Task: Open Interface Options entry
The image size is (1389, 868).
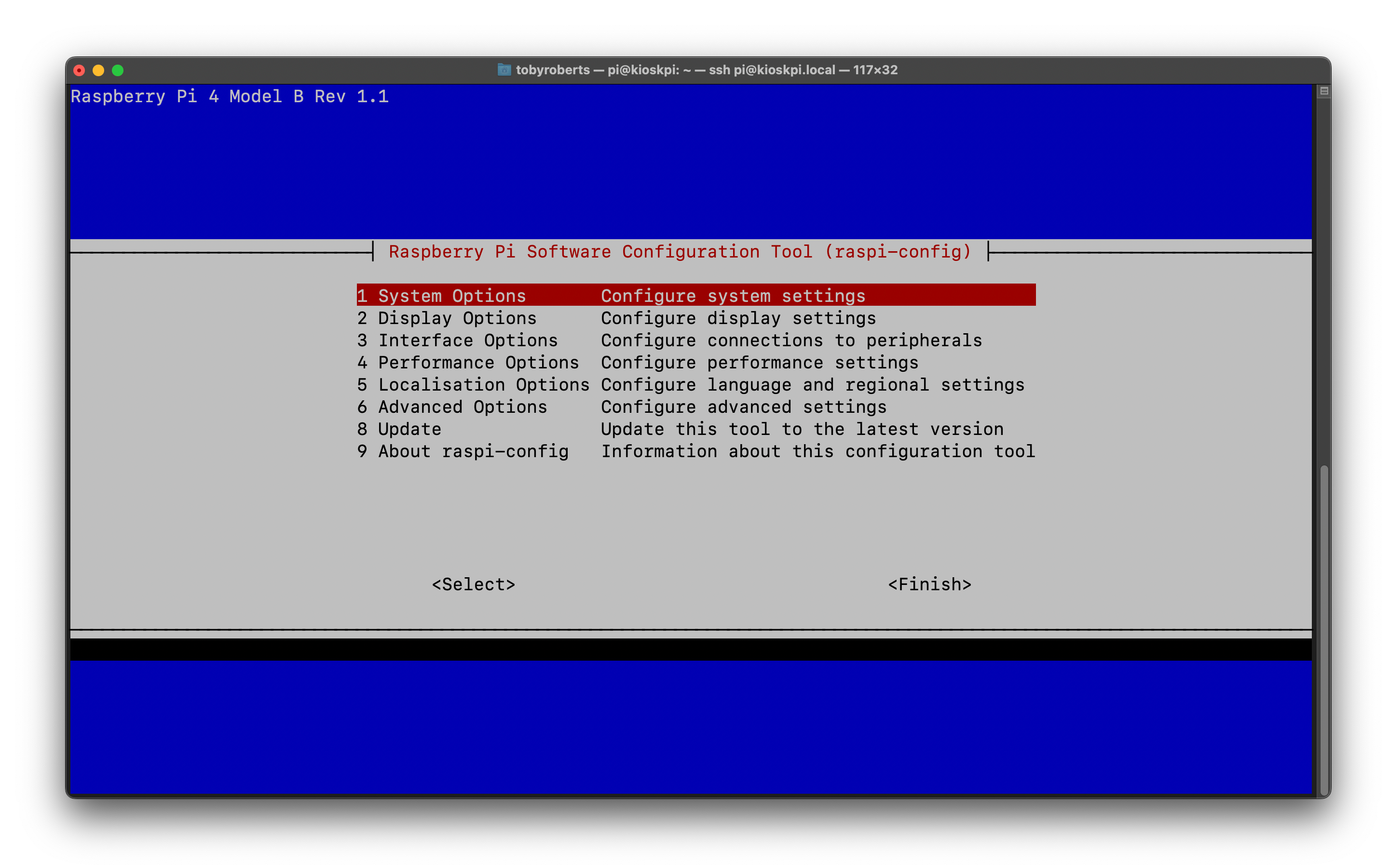Action: tap(695, 340)
